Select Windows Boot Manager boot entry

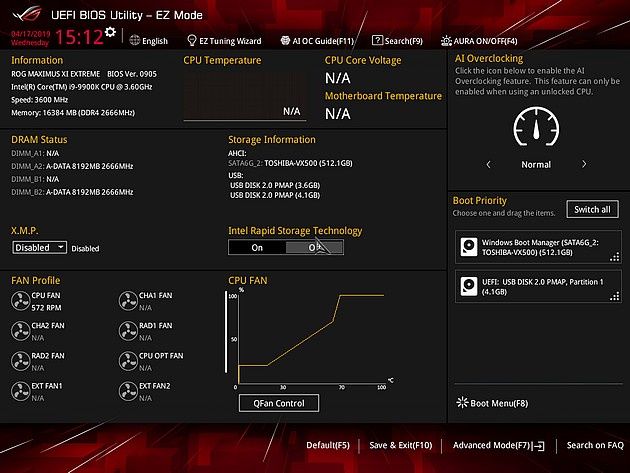point(538,247)
